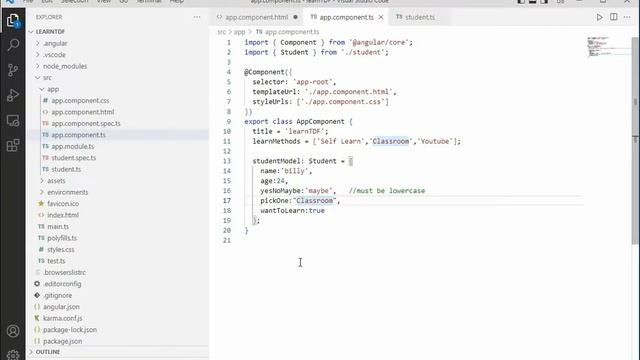Screen dimensions: 640x360
Task: Open editor more actions ellipsis
Action: pos(627,17)
